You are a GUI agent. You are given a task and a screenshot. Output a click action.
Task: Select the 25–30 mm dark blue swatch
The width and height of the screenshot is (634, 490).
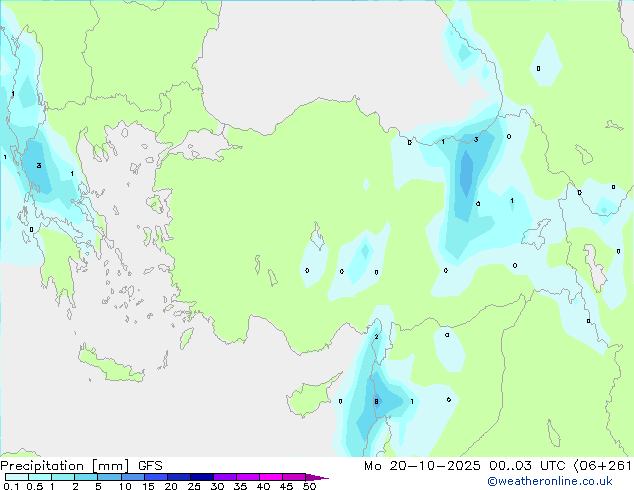[201, 477]
